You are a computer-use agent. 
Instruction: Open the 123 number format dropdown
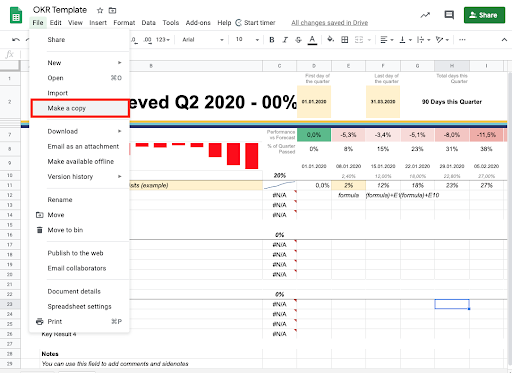(163, 40)
